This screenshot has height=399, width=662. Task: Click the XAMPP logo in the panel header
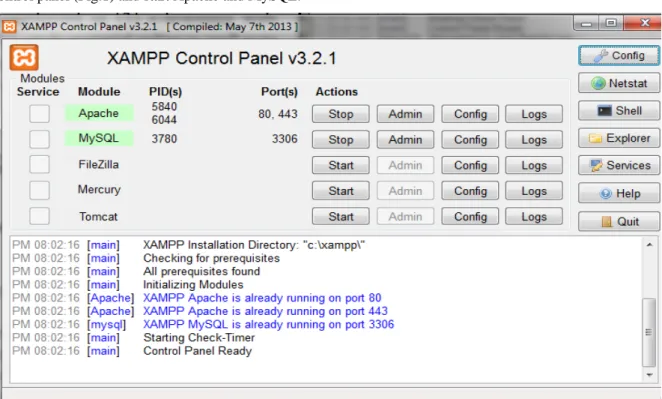[24, 57]
